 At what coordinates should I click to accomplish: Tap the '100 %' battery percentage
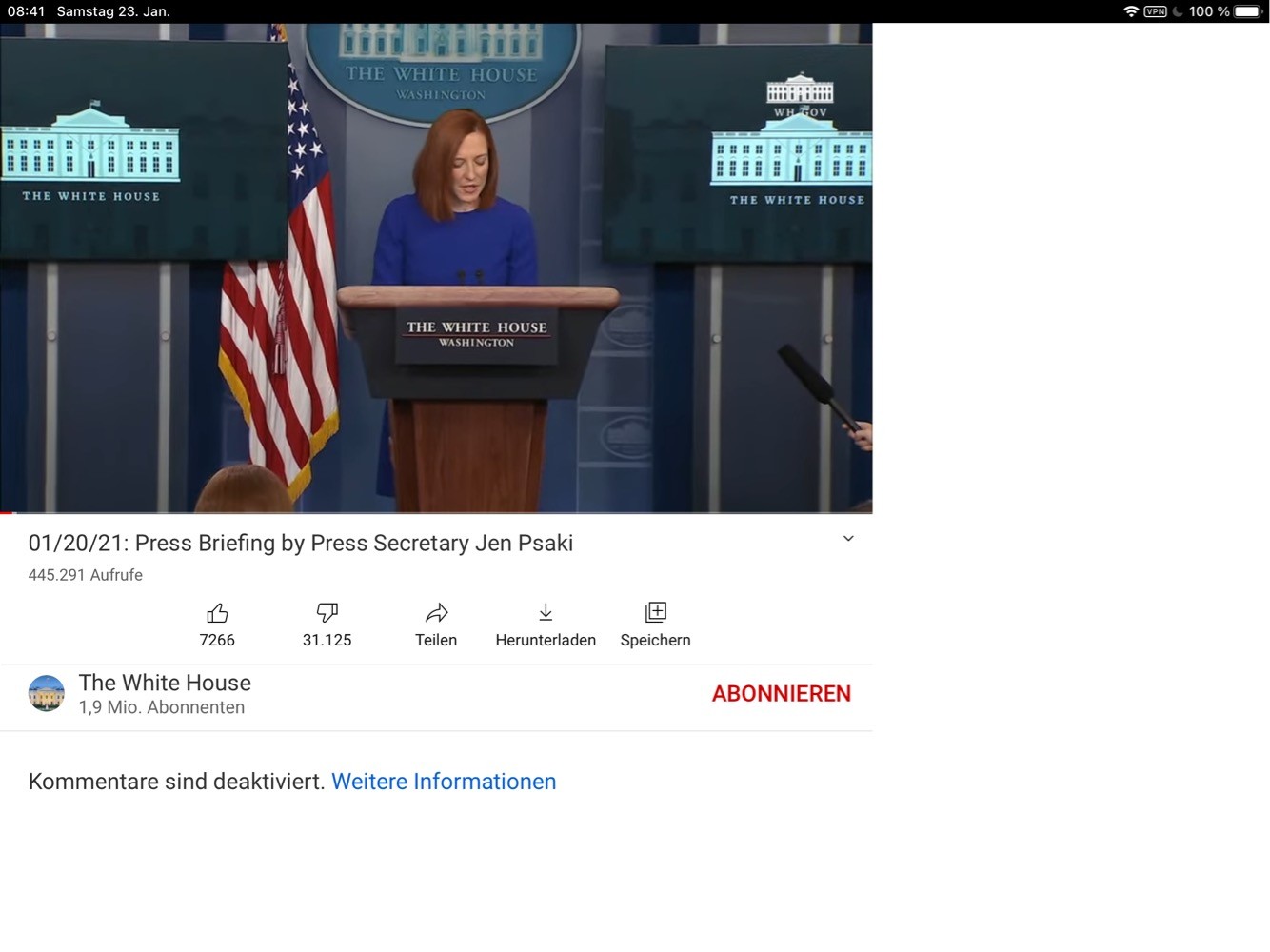pyautogui.click(x=1209, y=11)
